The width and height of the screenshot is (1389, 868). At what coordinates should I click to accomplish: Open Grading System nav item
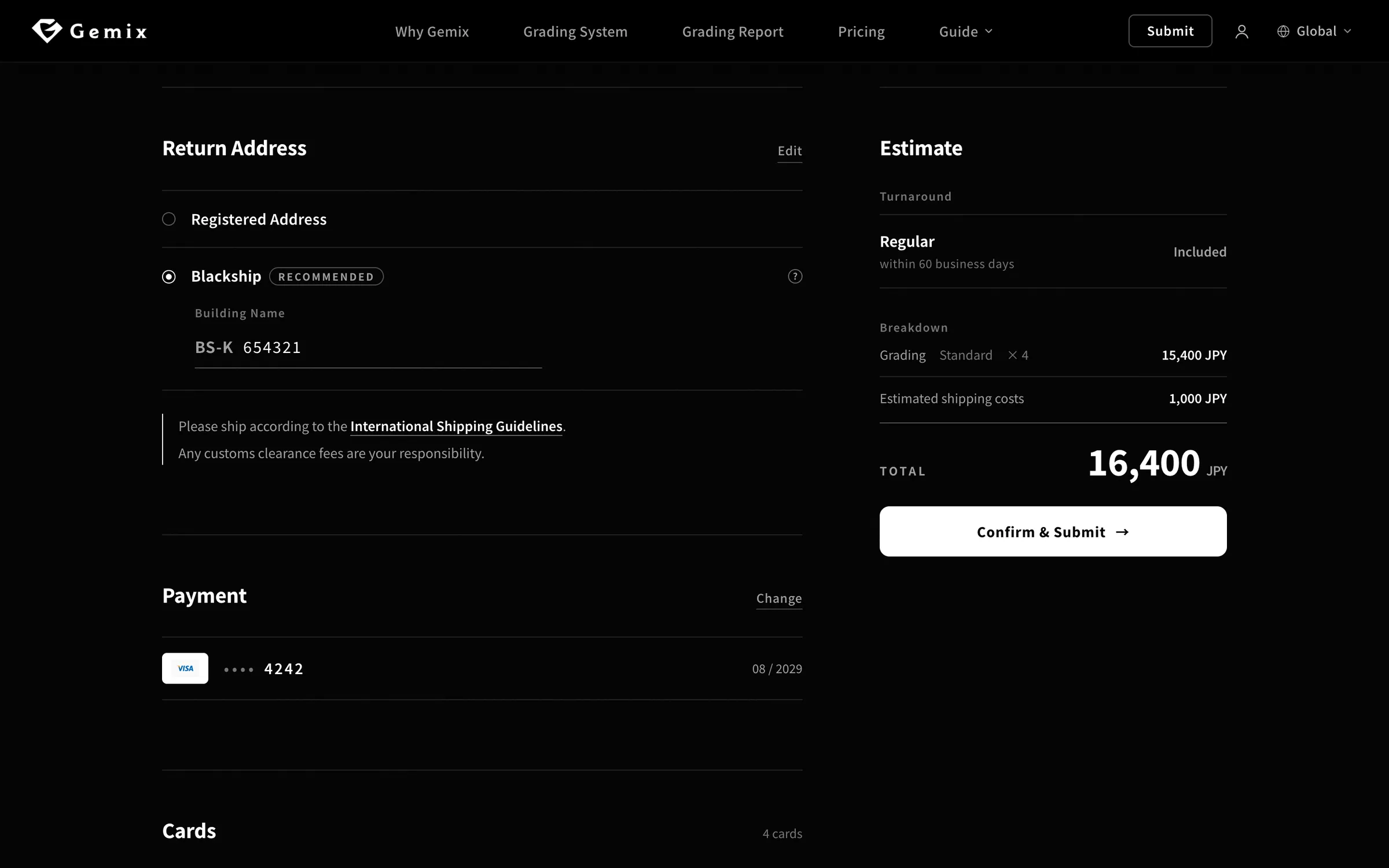pos(575,31)
